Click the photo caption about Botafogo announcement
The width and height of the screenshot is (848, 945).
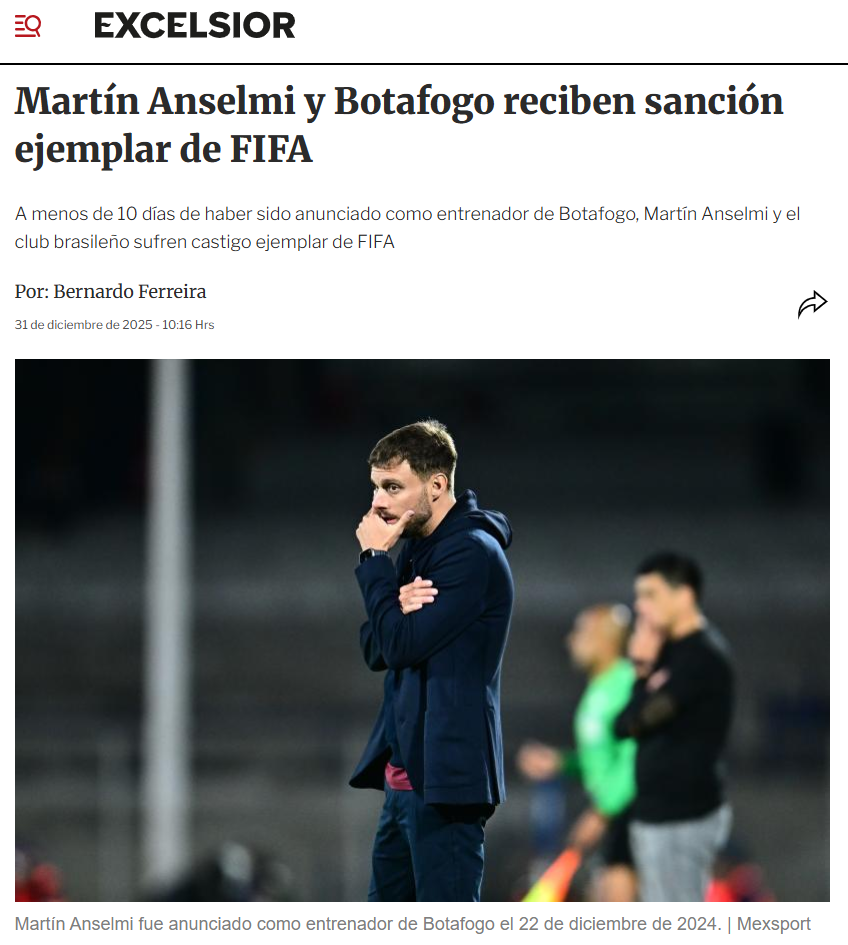[x=368, y=924]
